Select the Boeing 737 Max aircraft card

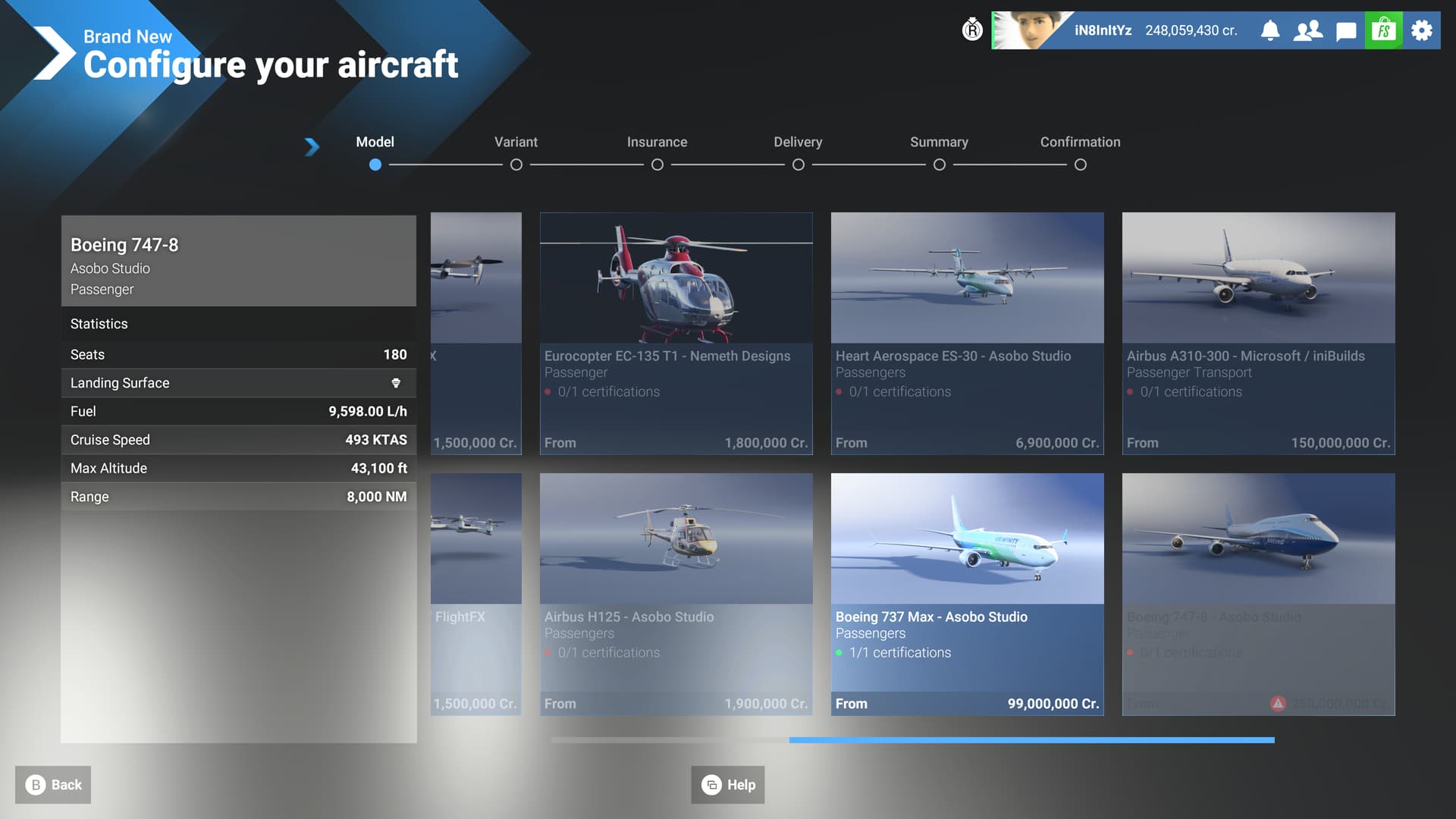[x=967, y=594]
